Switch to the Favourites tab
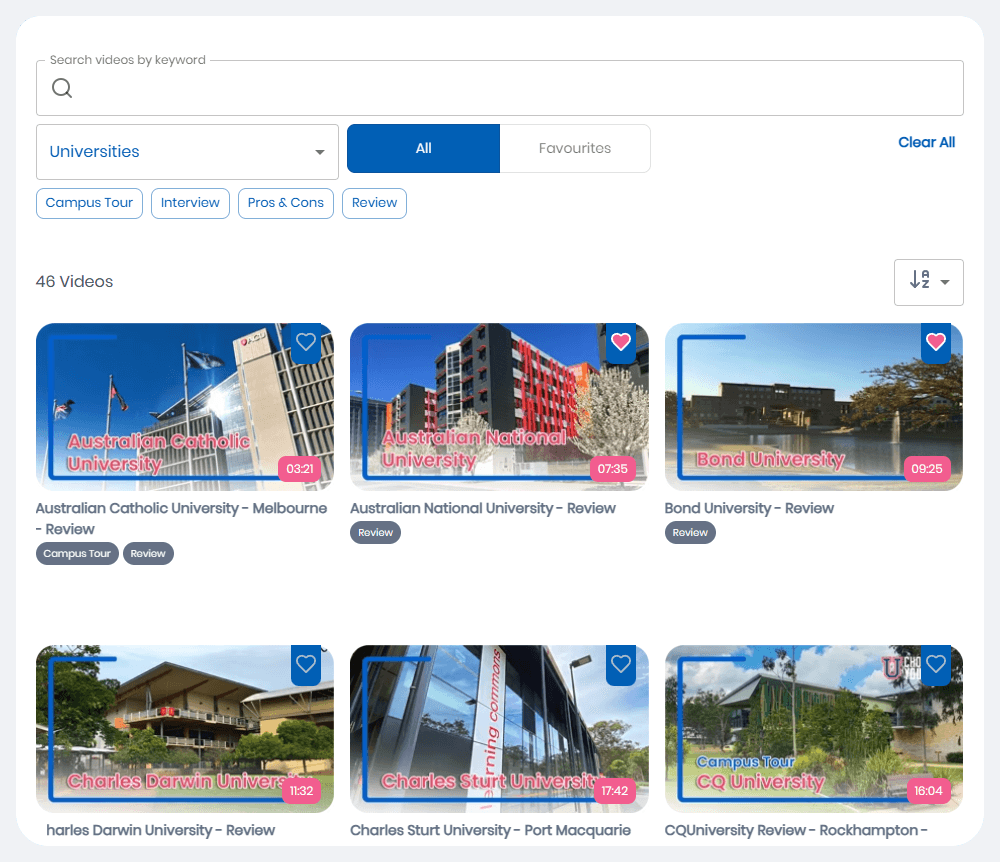Screen dimensions: 1000x862 pyautogui.click(x=575, y=149)
